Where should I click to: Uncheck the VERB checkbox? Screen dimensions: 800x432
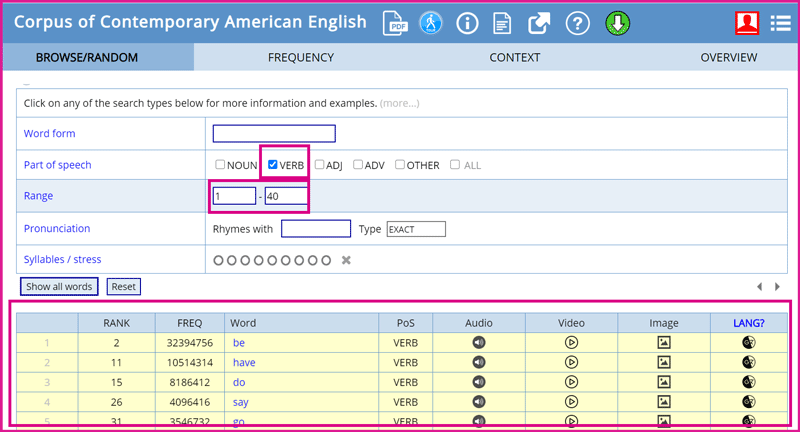272,165
